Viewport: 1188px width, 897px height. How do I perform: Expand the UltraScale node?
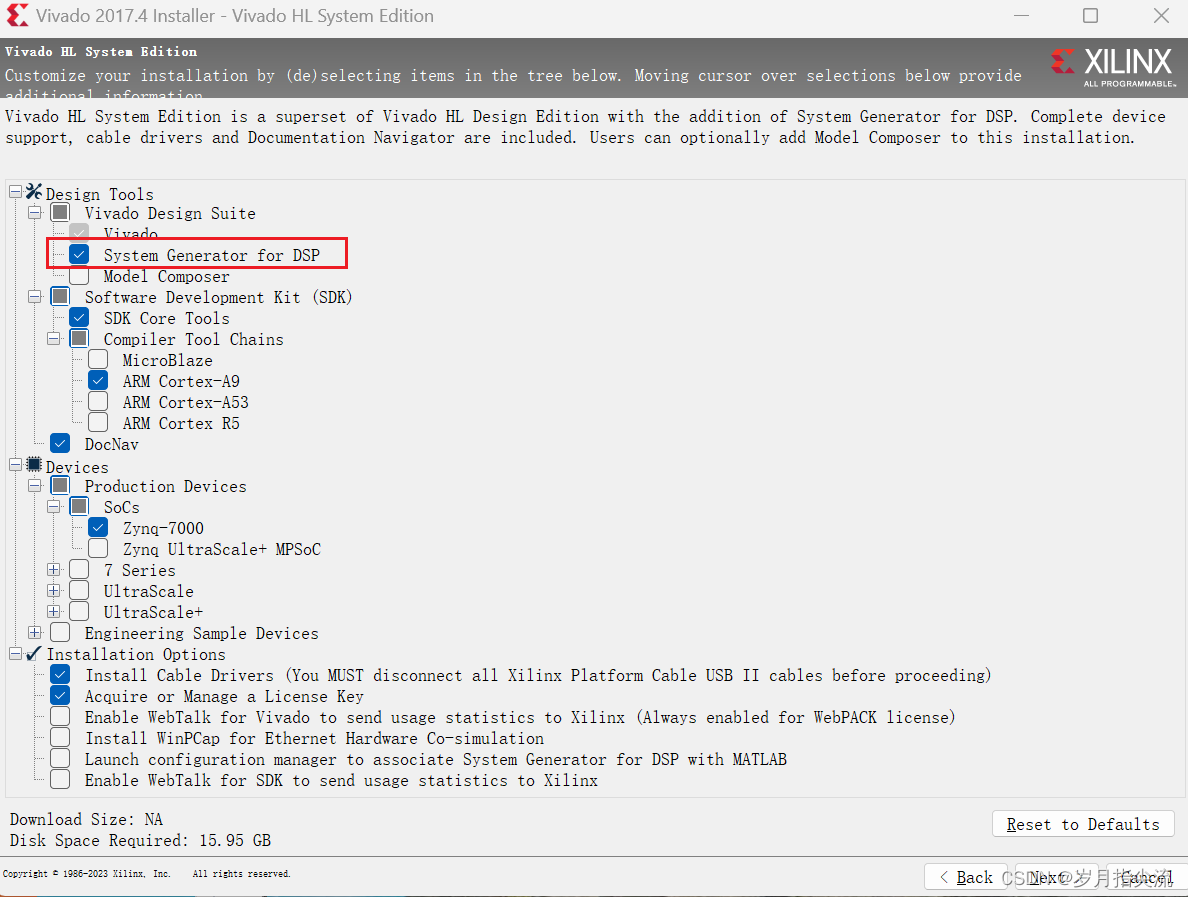pos(53,590)
